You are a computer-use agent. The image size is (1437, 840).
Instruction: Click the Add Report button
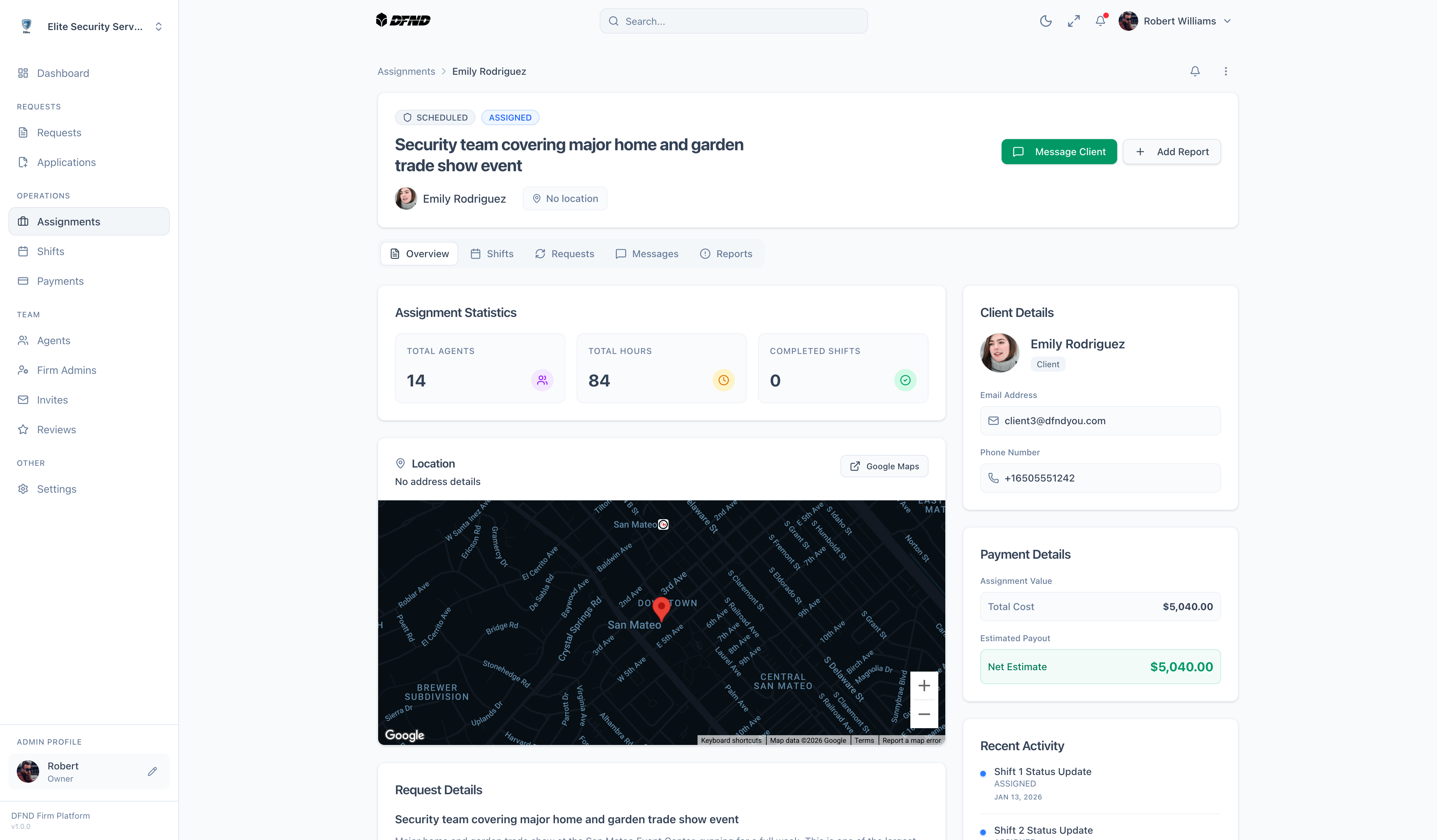[1171, 152]
